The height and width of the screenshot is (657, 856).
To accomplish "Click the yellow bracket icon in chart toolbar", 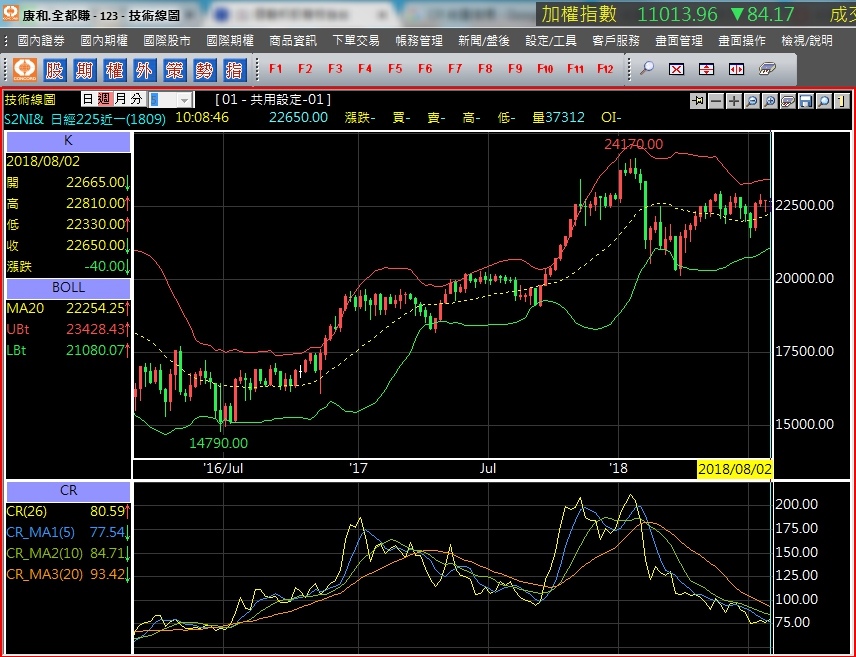I will [842, 101].
